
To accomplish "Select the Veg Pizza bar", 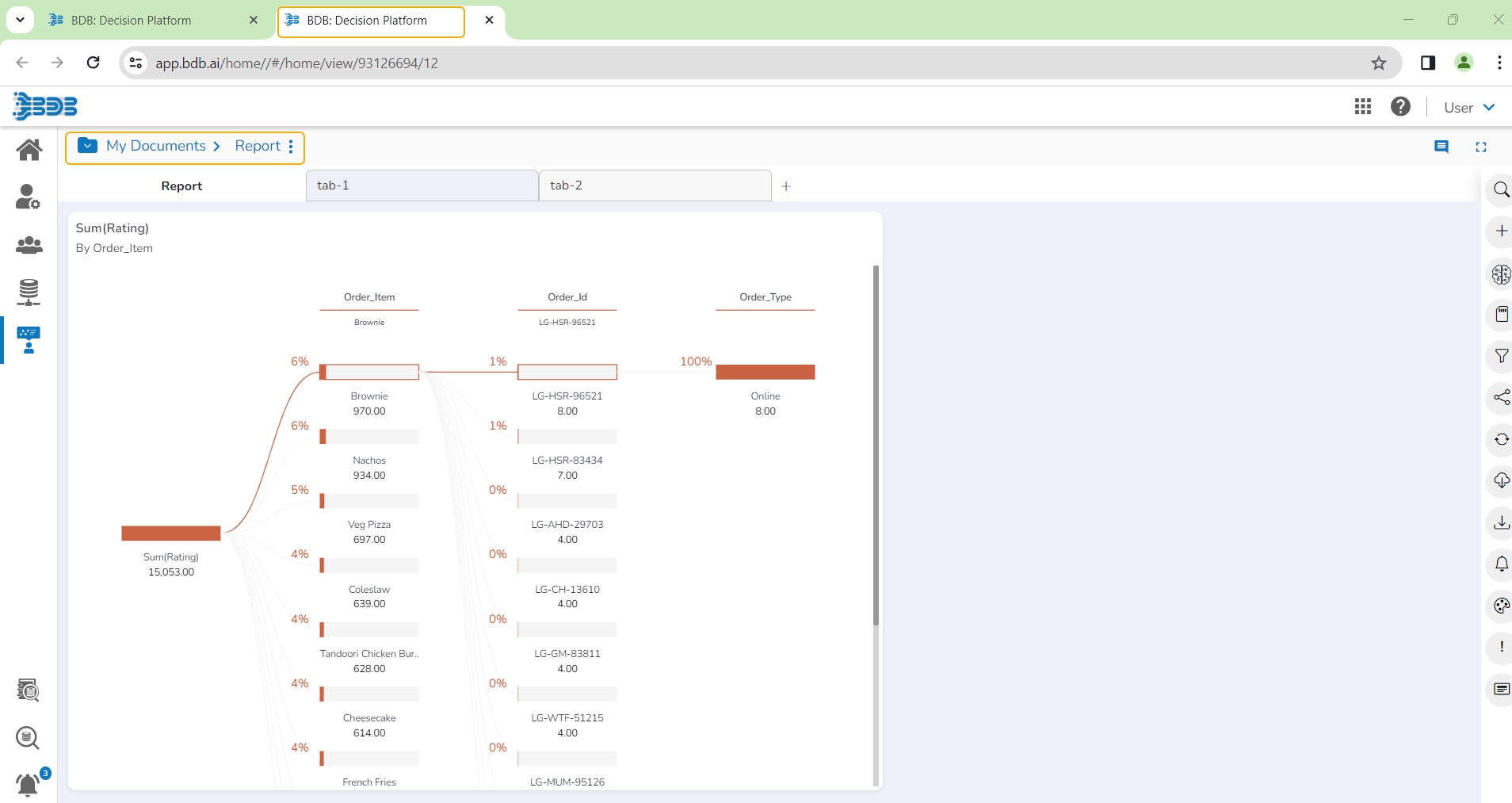I will (369, 500).
